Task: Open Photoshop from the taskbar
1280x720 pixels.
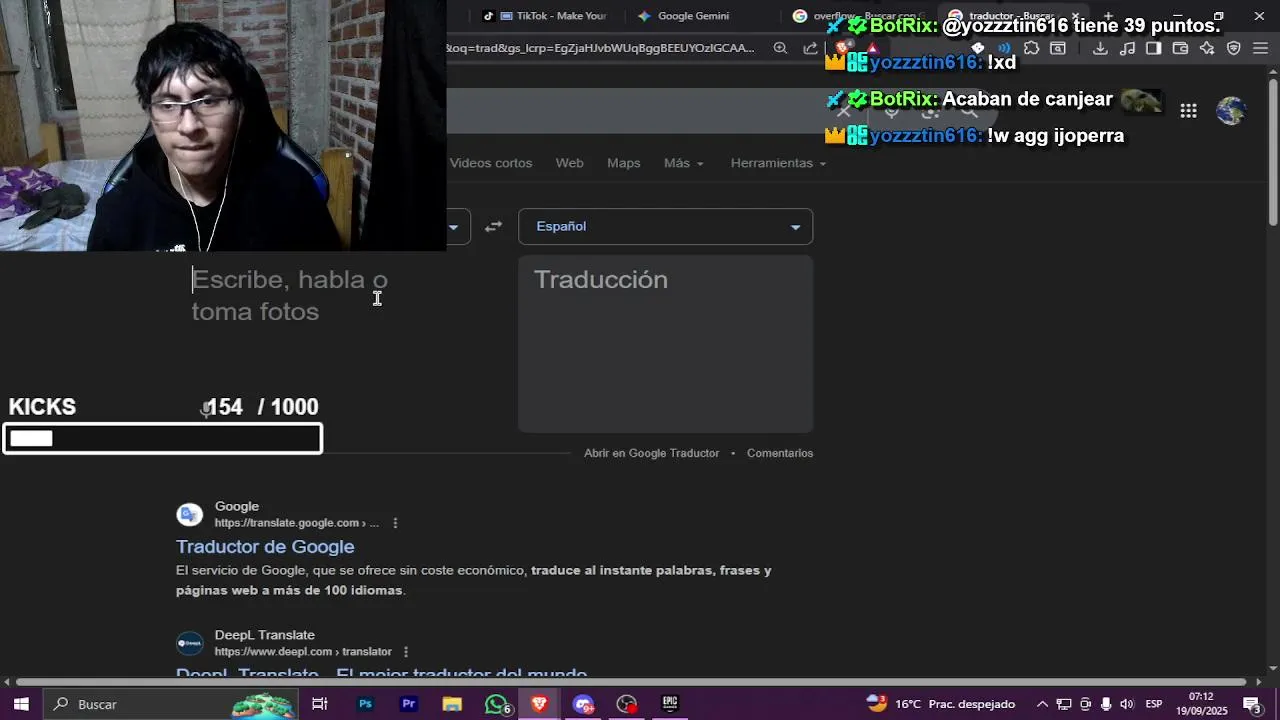Action: (x=365, y=704)
